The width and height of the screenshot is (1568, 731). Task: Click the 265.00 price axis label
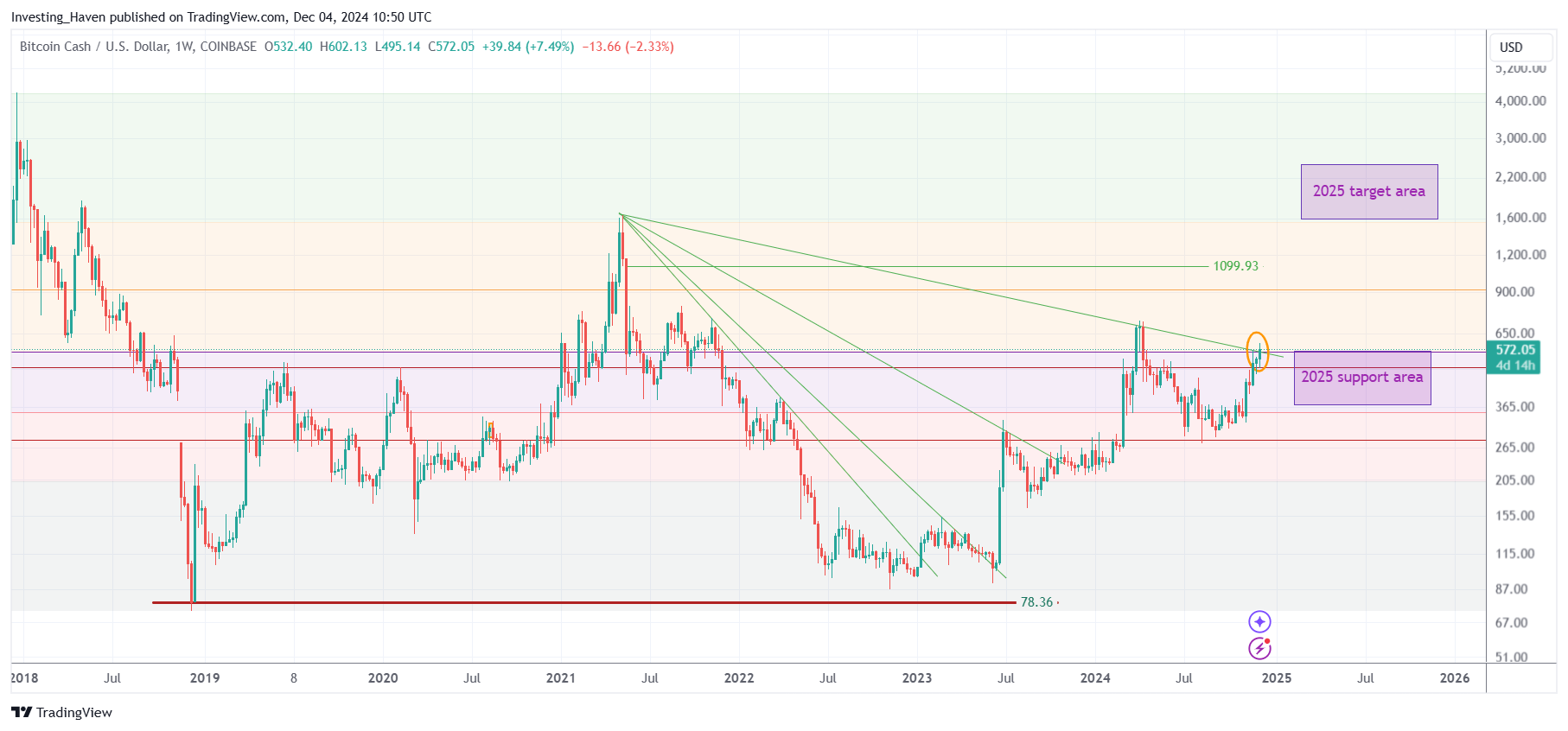1515,448
